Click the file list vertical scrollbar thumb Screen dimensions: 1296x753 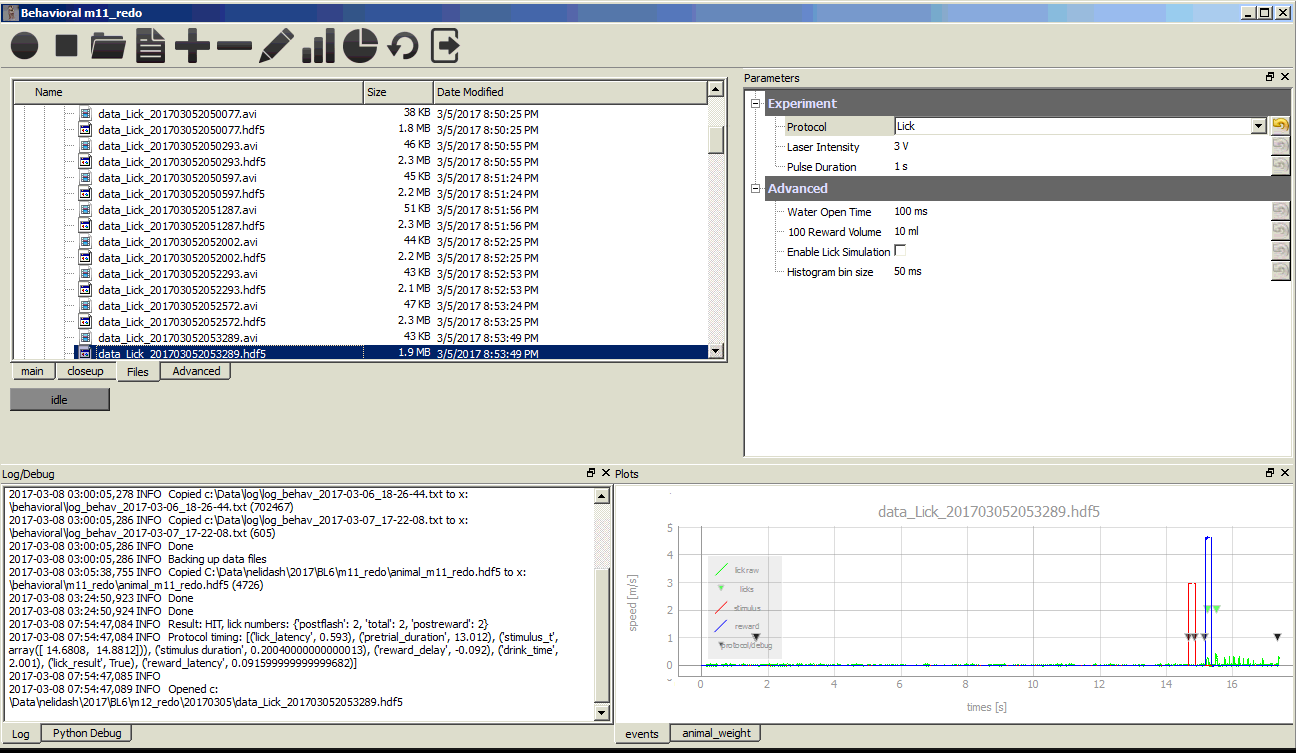coord(715,140)
